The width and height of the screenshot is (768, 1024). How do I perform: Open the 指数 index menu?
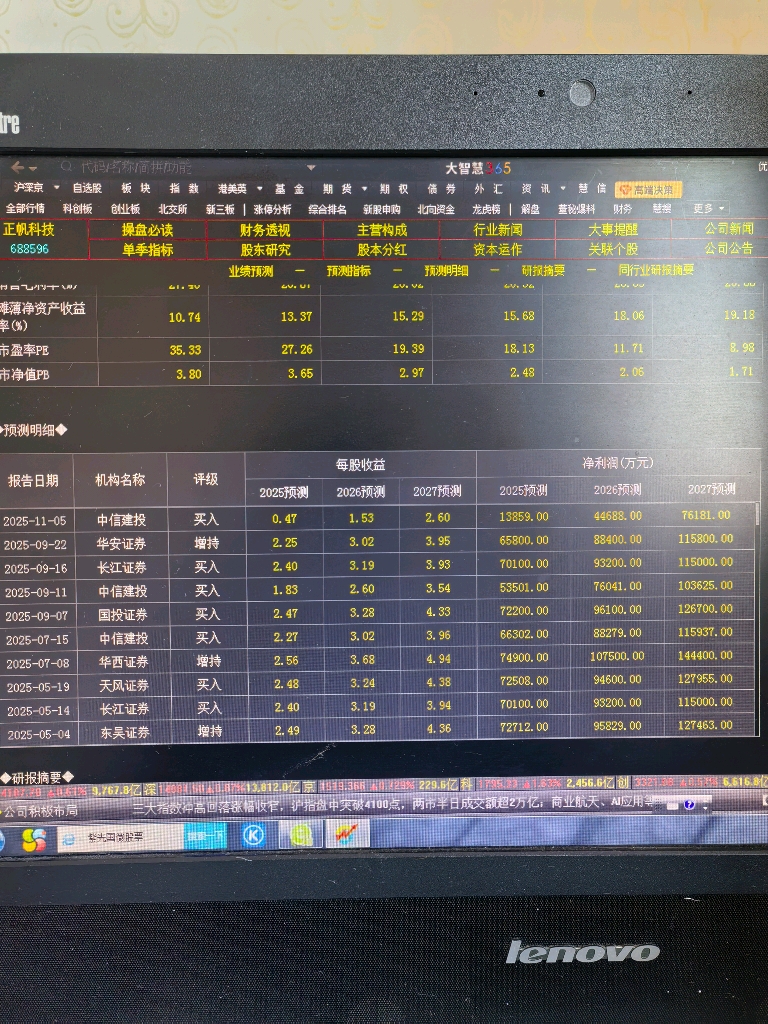[184, 188]
